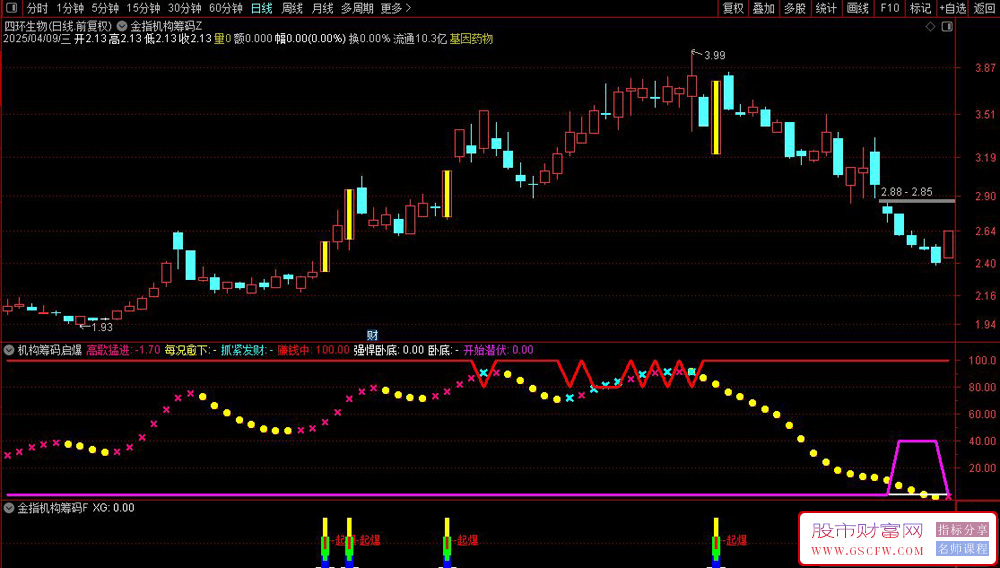The width and height of the screenshot is (1000, 568).
Task: Select the 日线 daily period tab
Action: point(261,8)
